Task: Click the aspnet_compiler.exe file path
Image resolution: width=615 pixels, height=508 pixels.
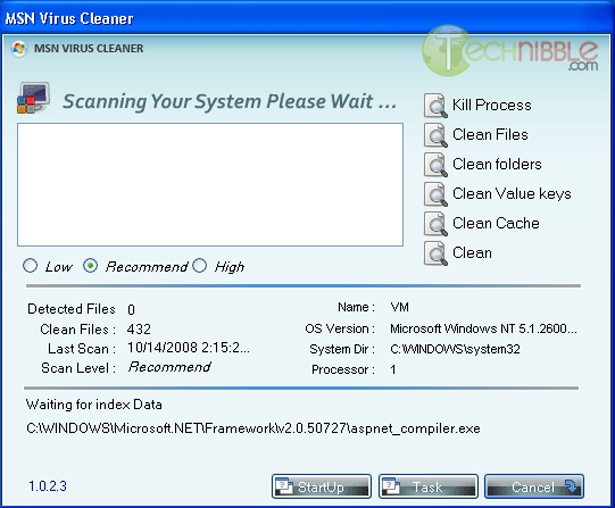Action: tap(253, 428)
